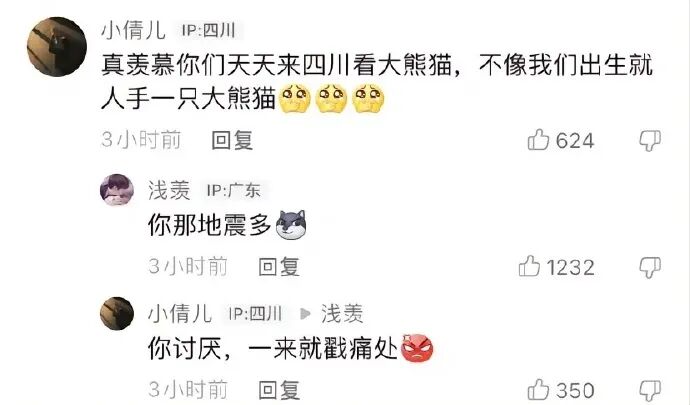Dislike 小倩儿's panda comment
This screenshot has width=690, height=405.
[x=650, y=141]
